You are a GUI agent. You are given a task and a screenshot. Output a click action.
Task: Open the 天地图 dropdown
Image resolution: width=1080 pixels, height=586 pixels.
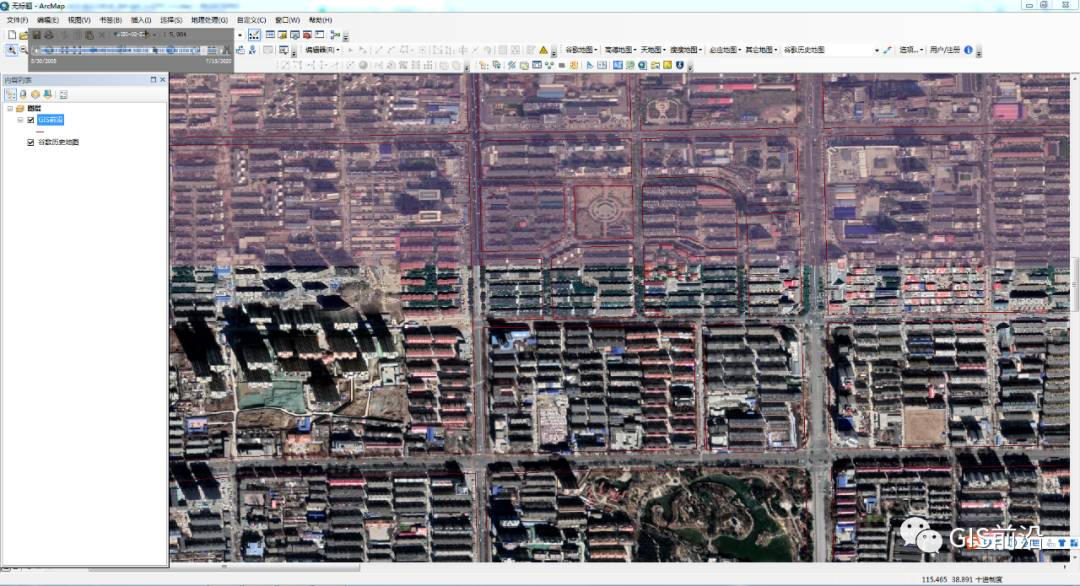[x=652, y=50]
